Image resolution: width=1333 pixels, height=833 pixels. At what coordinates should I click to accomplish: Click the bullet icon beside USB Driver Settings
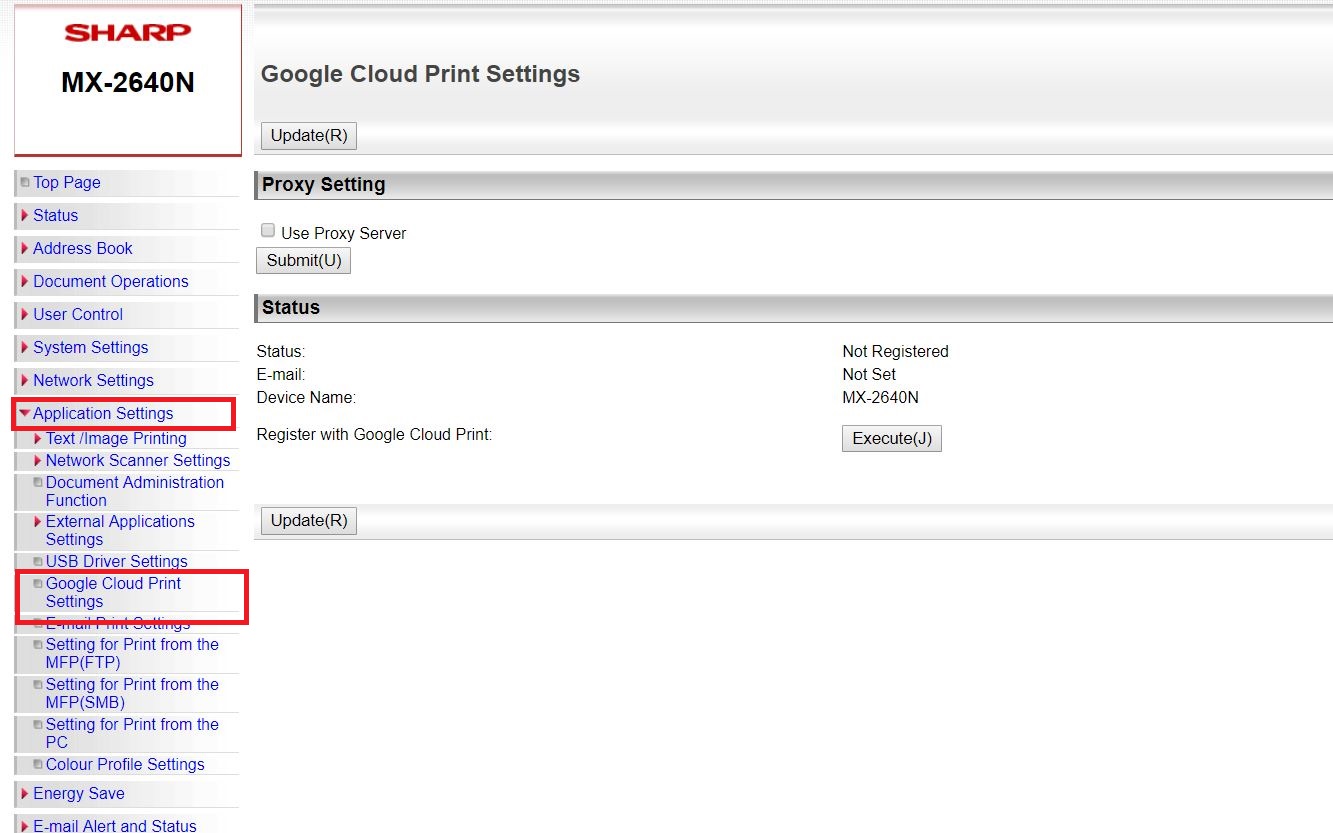(x=38, y=562)
